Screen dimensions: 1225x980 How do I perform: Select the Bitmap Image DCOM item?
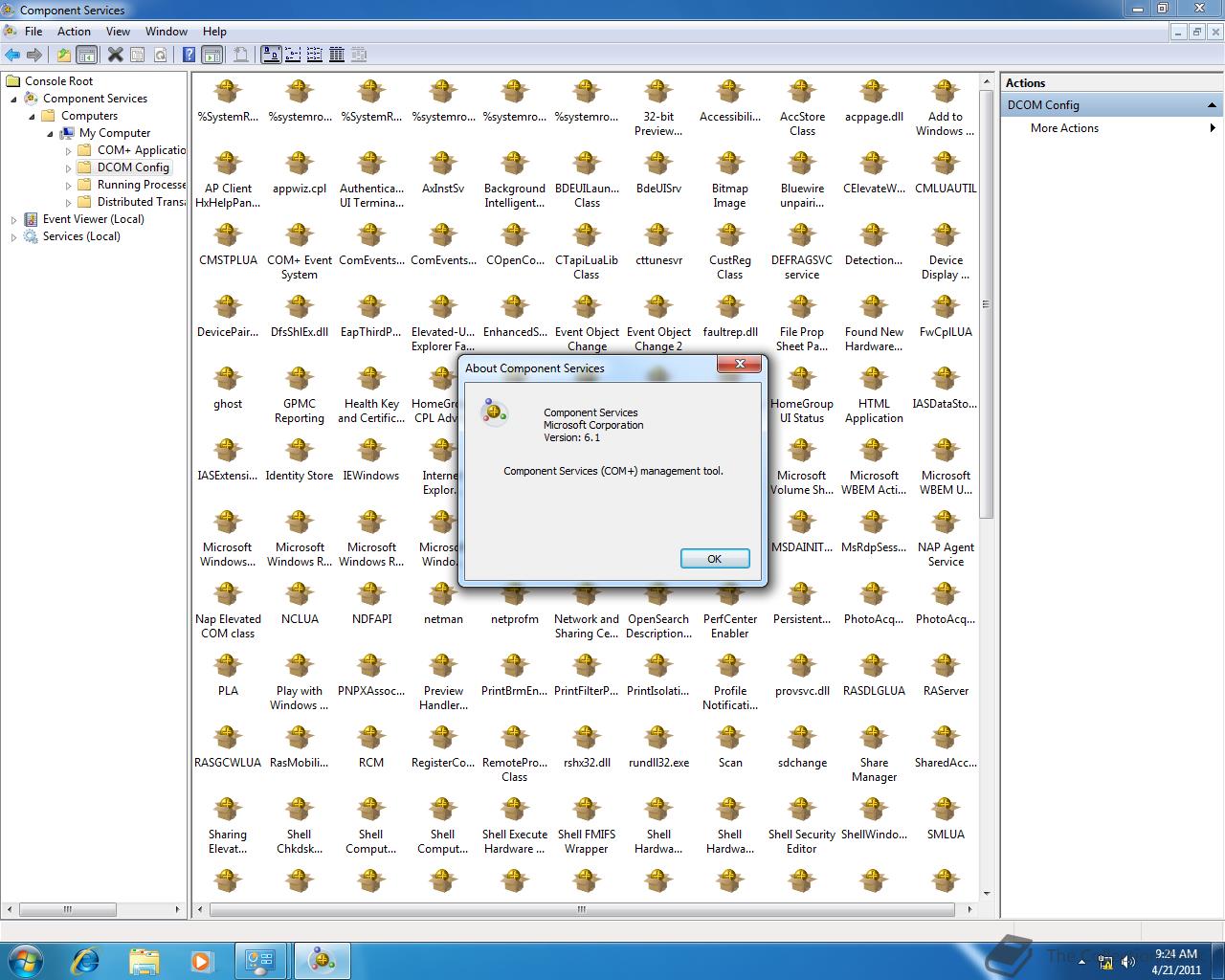729,180
